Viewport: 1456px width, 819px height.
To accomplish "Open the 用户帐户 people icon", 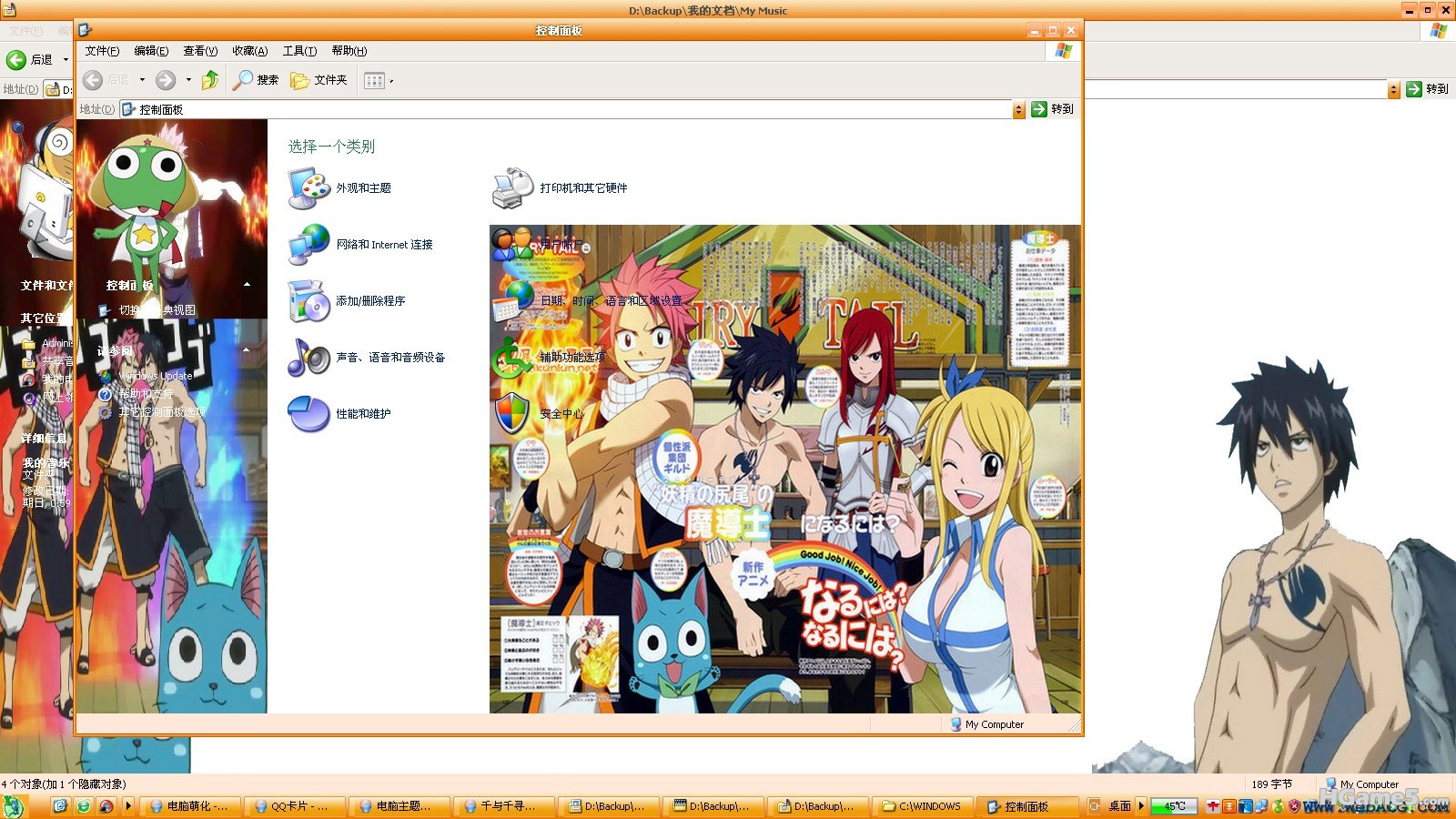I will tap(513, 245).
